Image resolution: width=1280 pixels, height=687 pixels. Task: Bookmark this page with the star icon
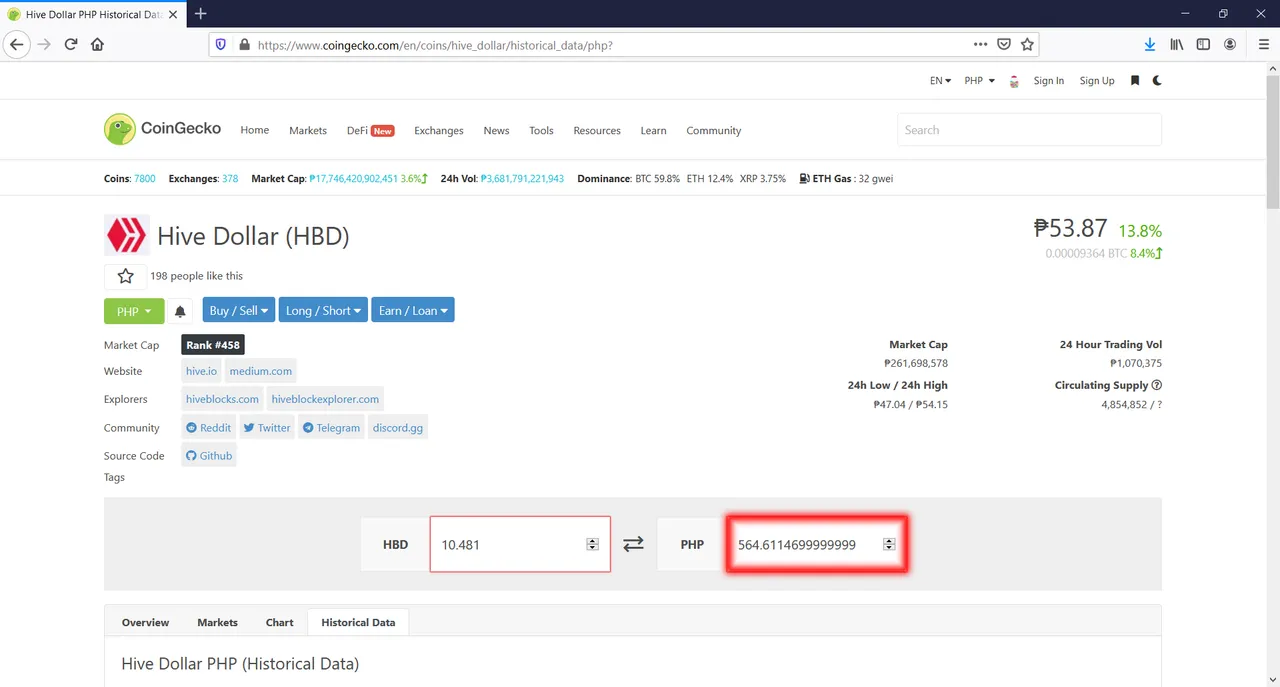[x=1027, y=44]
